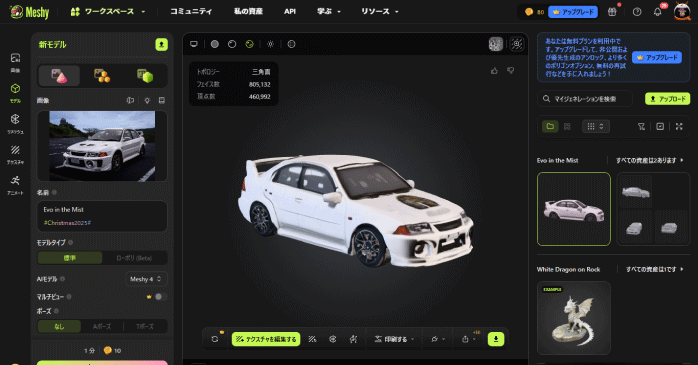Open the notifications bell
Viewport: 698px width, 365px height.
pyautogui.click(x=657, y=12)
